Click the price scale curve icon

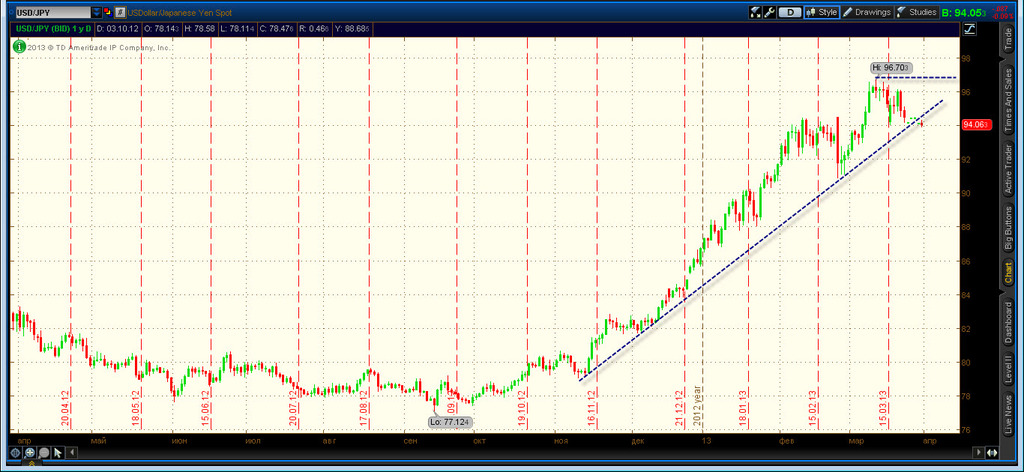click(969, 29)
